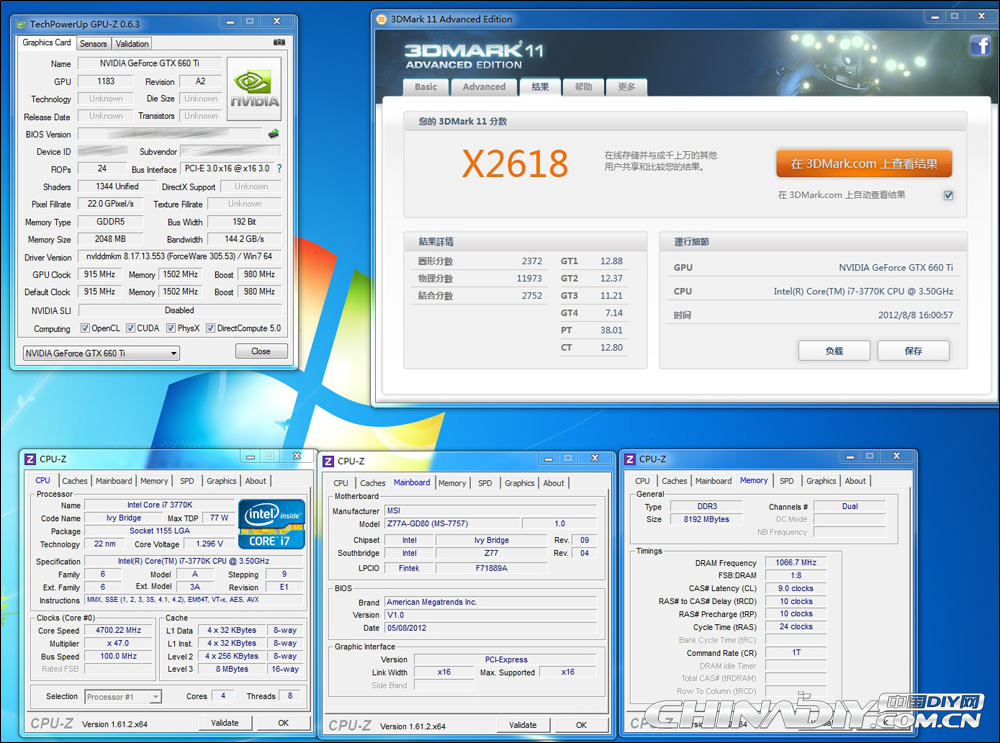1000x743 pixels.
Task: Click the CAS# Latency value 9.0 clocks
Action: pos(796,589)
